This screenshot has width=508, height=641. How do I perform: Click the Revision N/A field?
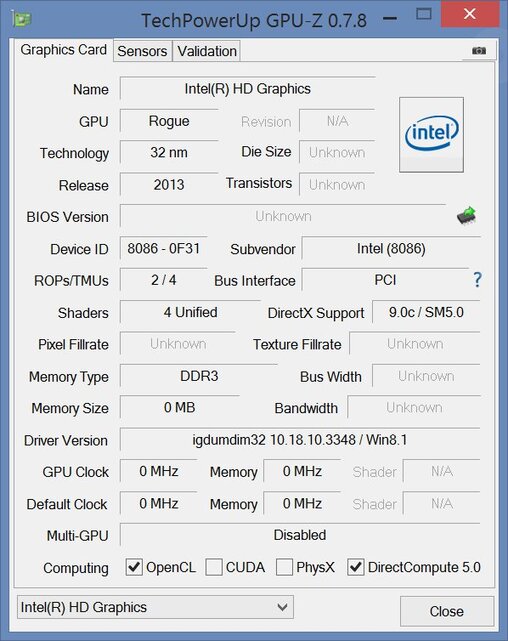337,121
